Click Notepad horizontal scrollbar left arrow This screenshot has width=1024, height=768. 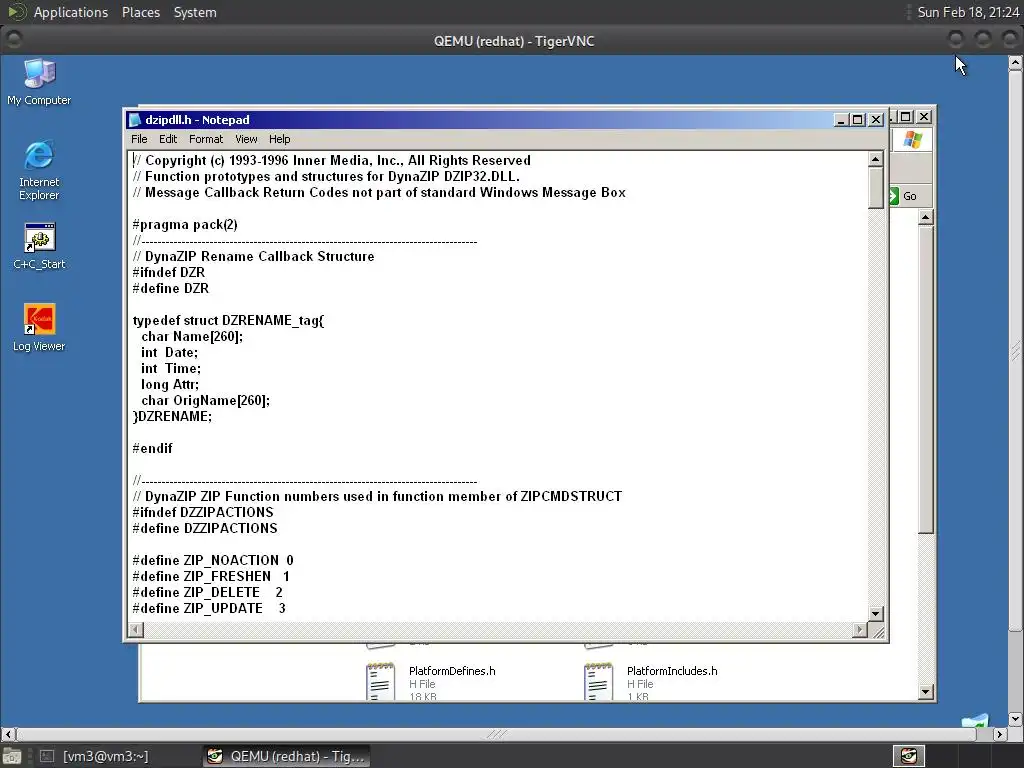(x=136, y=630)
